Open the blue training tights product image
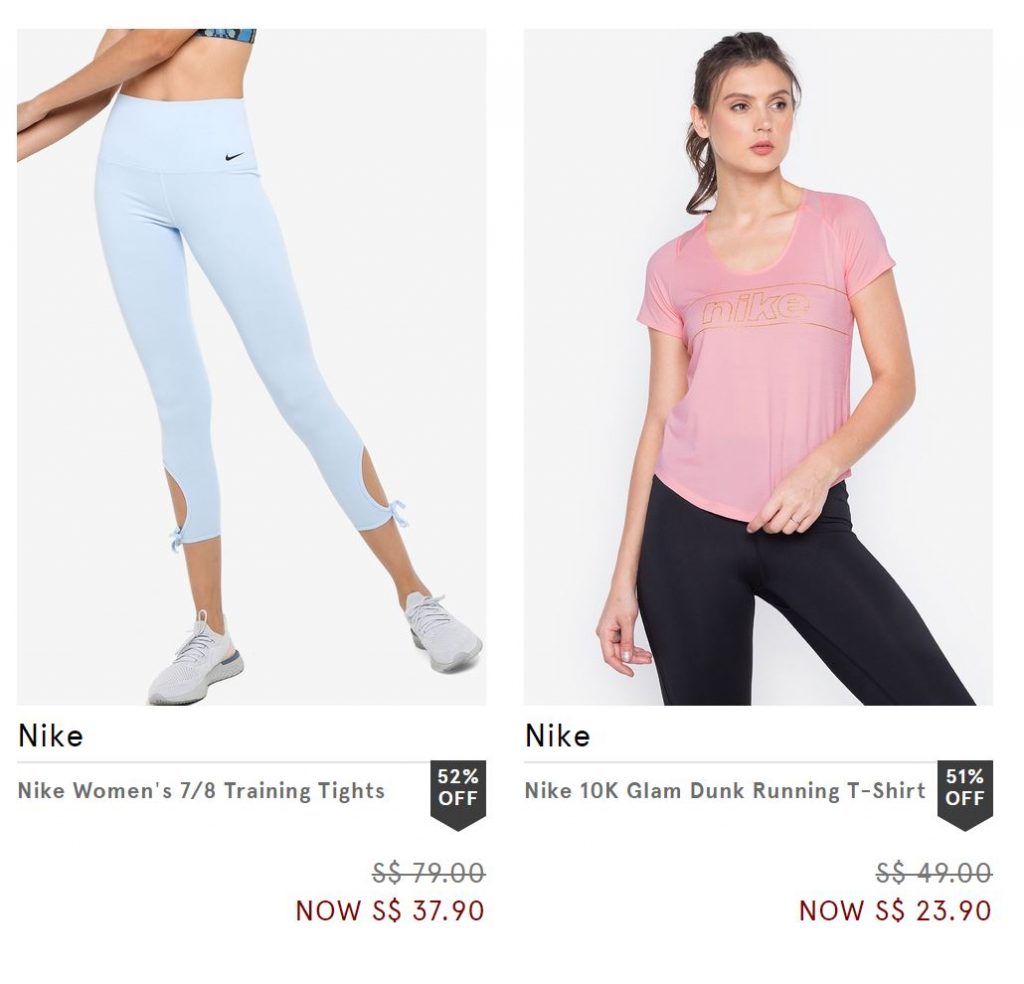 [x=251, y=367]
